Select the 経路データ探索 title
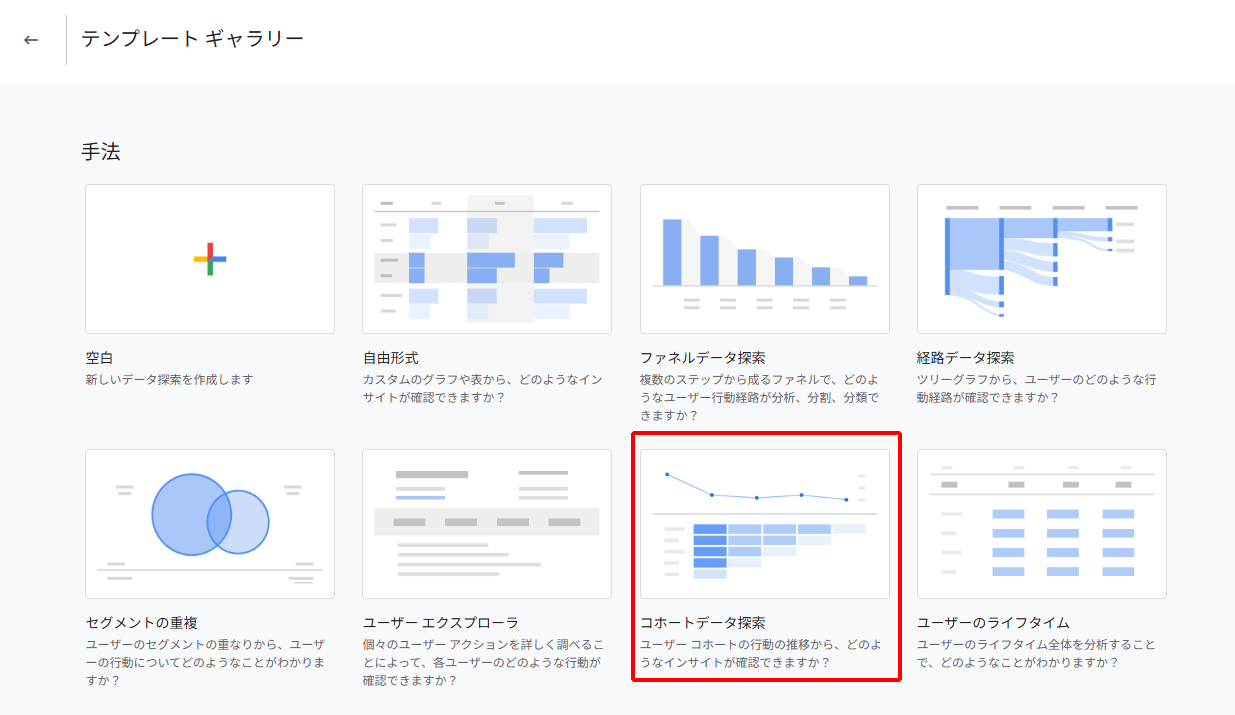 tap(966, 357)
